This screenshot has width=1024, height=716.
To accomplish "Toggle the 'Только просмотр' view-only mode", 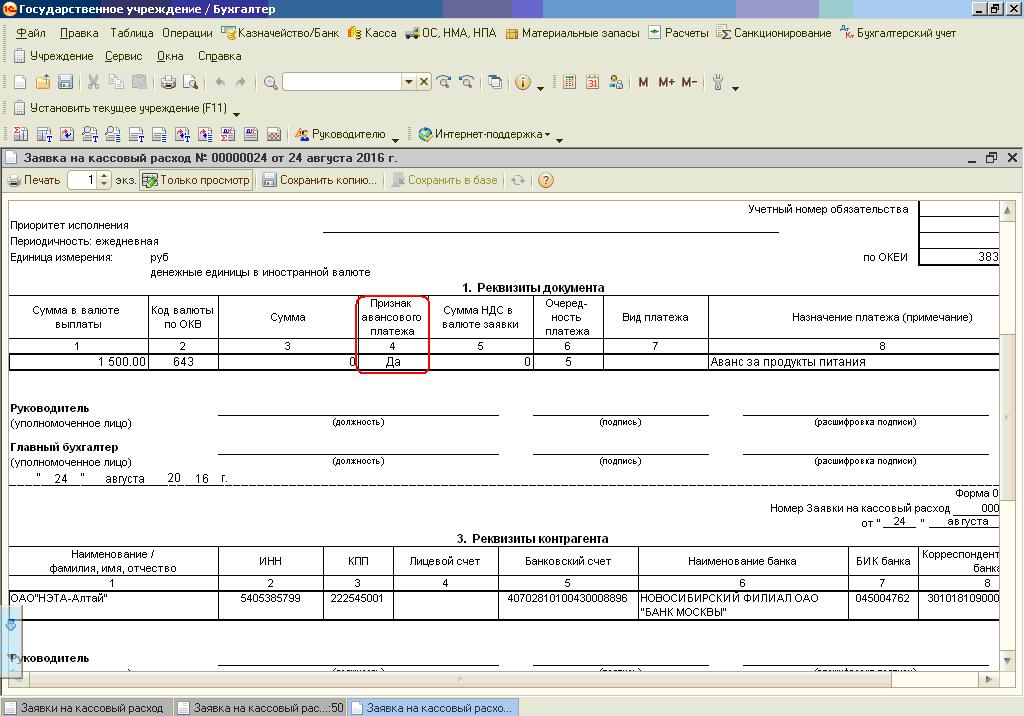I will pos(196,181).
